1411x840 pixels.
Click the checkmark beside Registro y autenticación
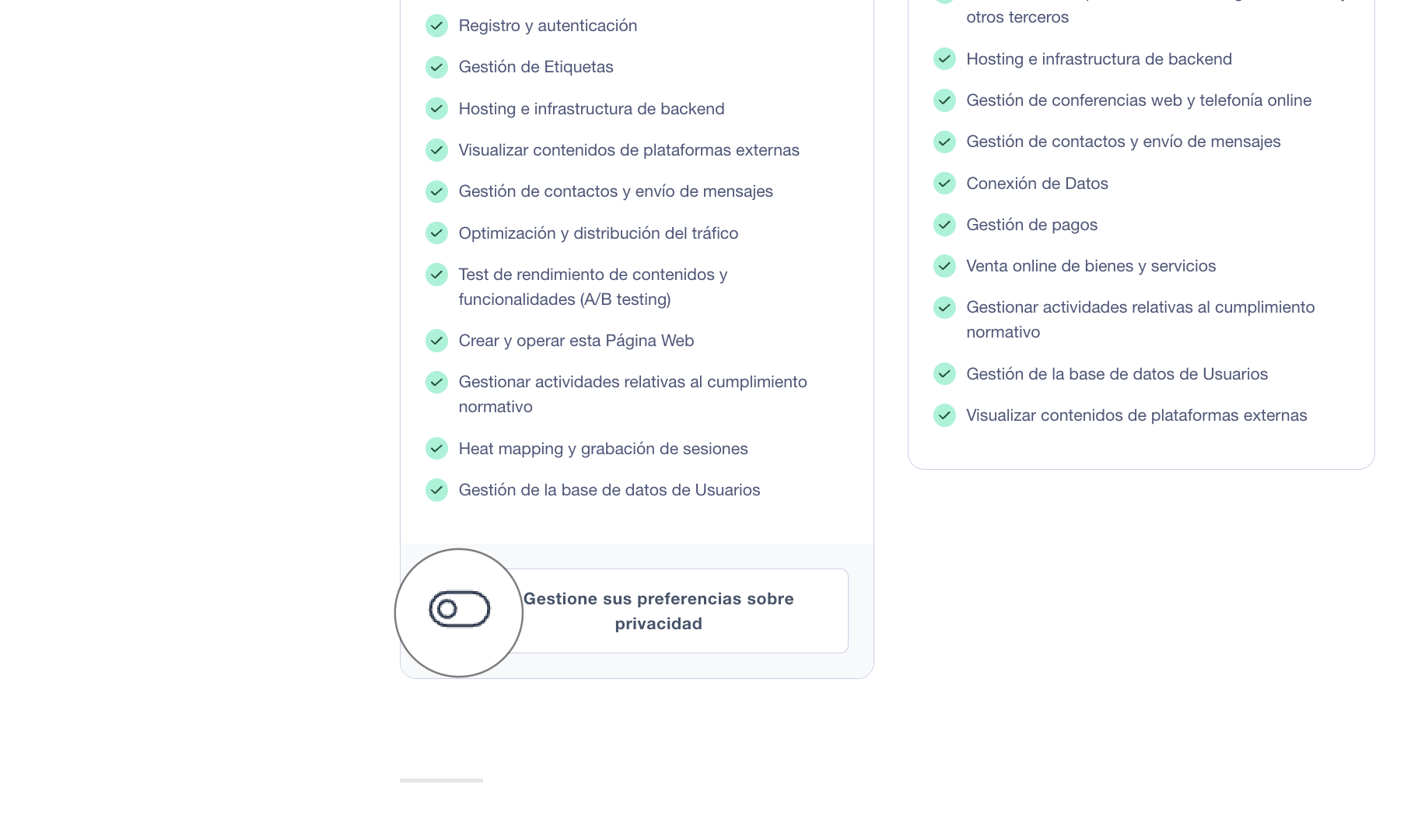(x=436, y=26)
